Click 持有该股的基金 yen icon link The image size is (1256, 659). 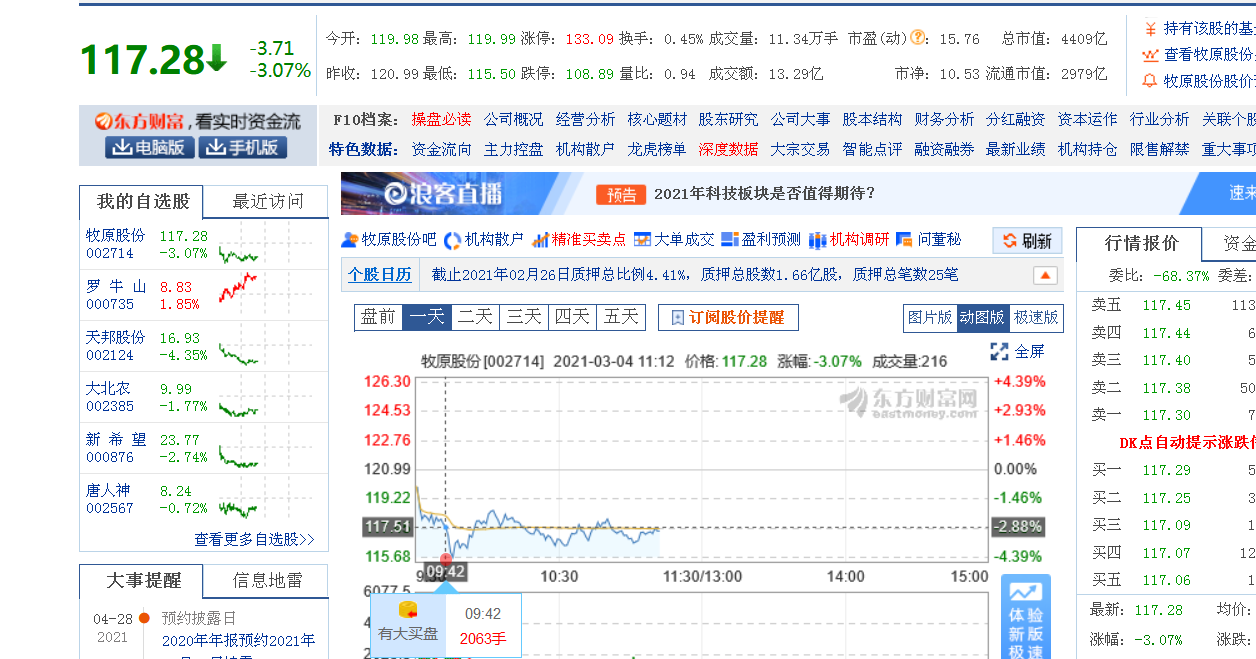(1198, 28)
